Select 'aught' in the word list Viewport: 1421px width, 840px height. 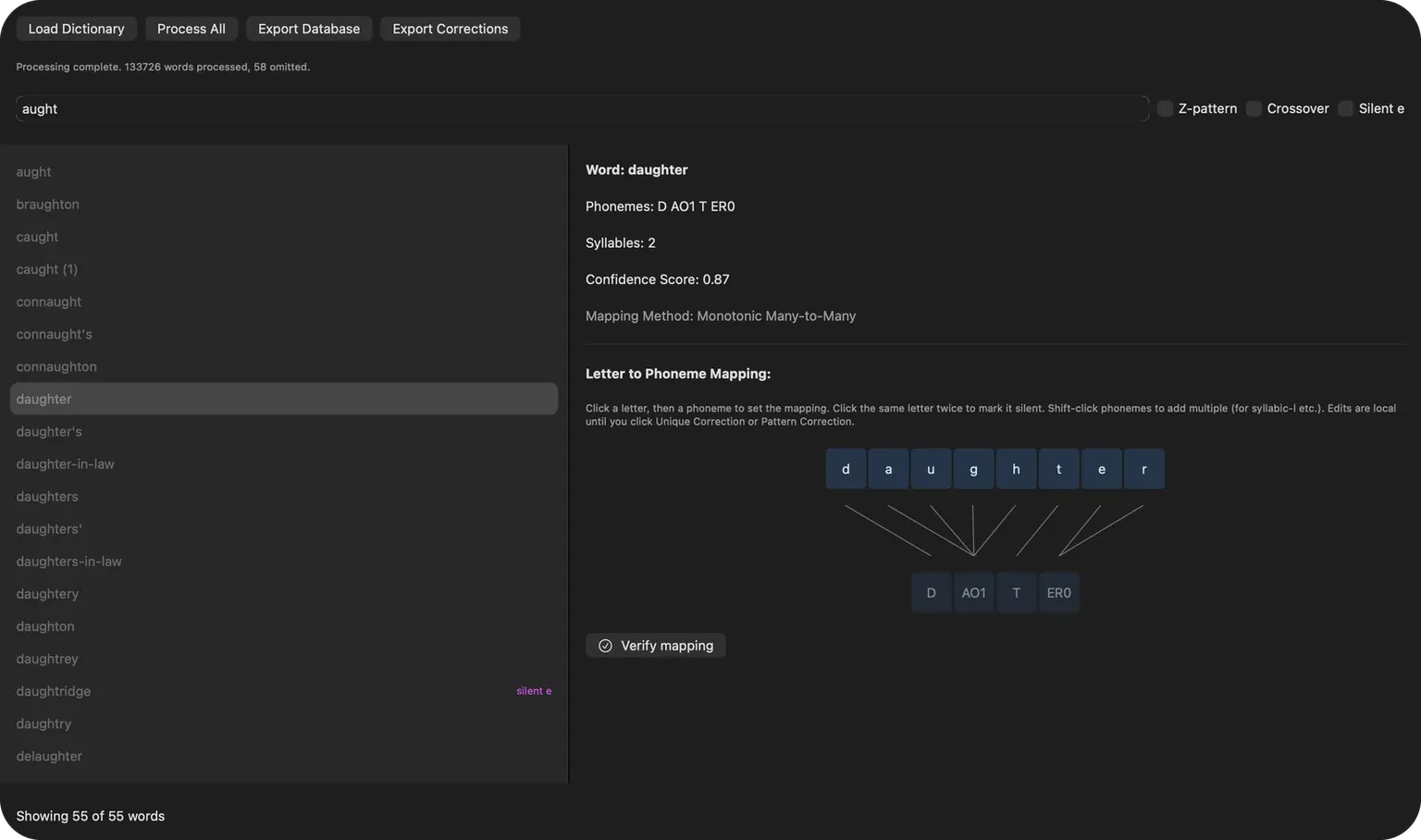click(x=284, y=172)
